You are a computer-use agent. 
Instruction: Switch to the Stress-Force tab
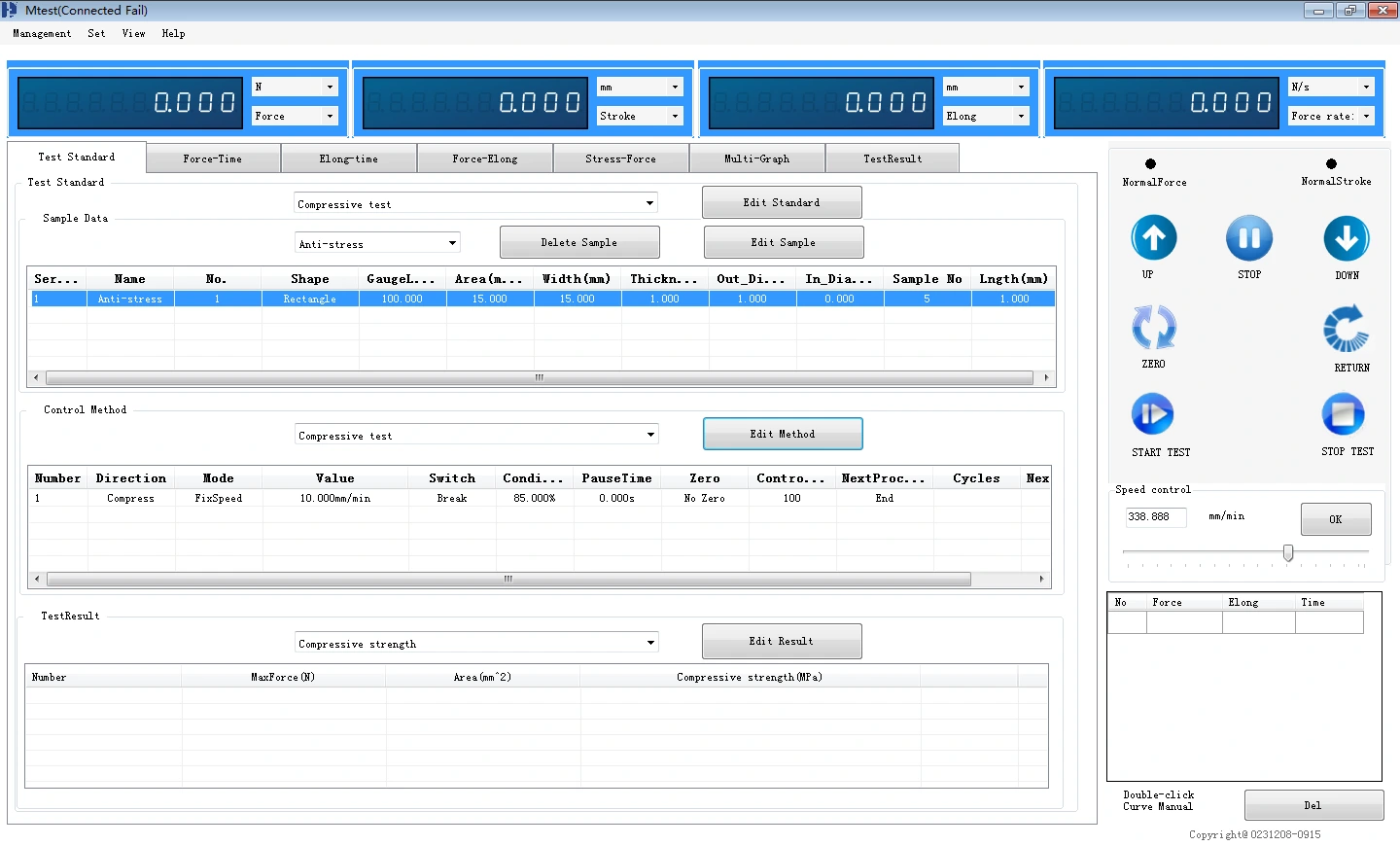(x=621, y=159)
